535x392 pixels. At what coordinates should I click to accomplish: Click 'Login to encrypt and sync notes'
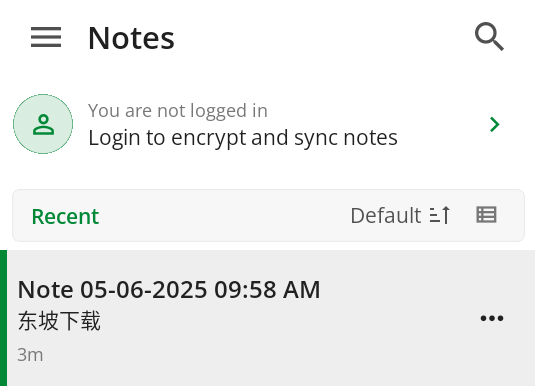[x=243, y=138]
